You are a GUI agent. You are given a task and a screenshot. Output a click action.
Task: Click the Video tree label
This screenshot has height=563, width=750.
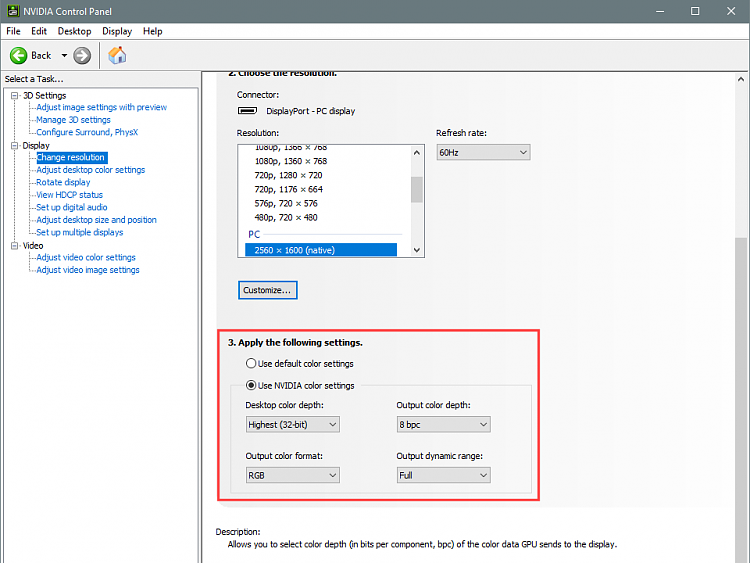click(x=33, y=245)
